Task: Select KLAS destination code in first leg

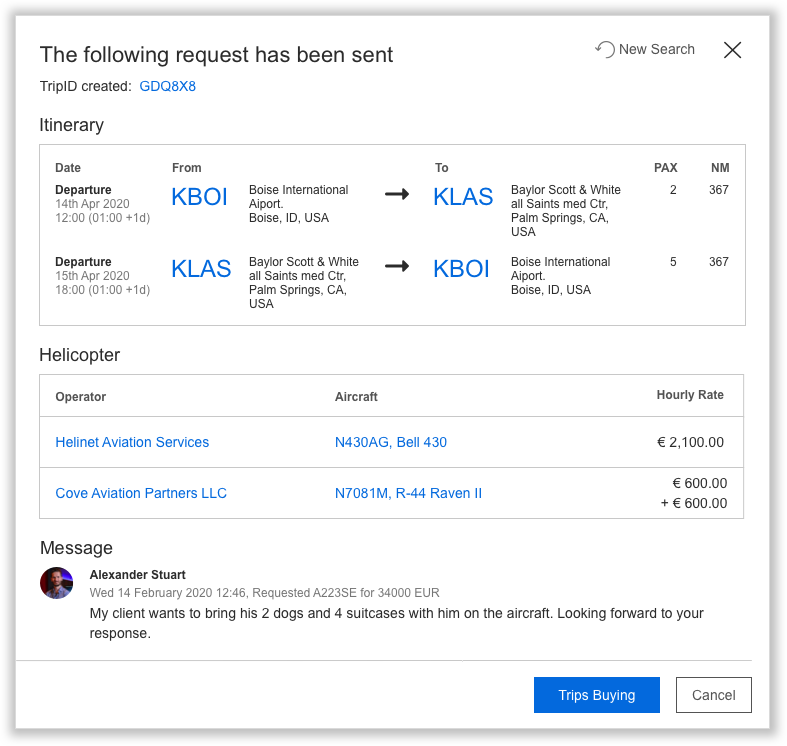Action: coord(463,197)
